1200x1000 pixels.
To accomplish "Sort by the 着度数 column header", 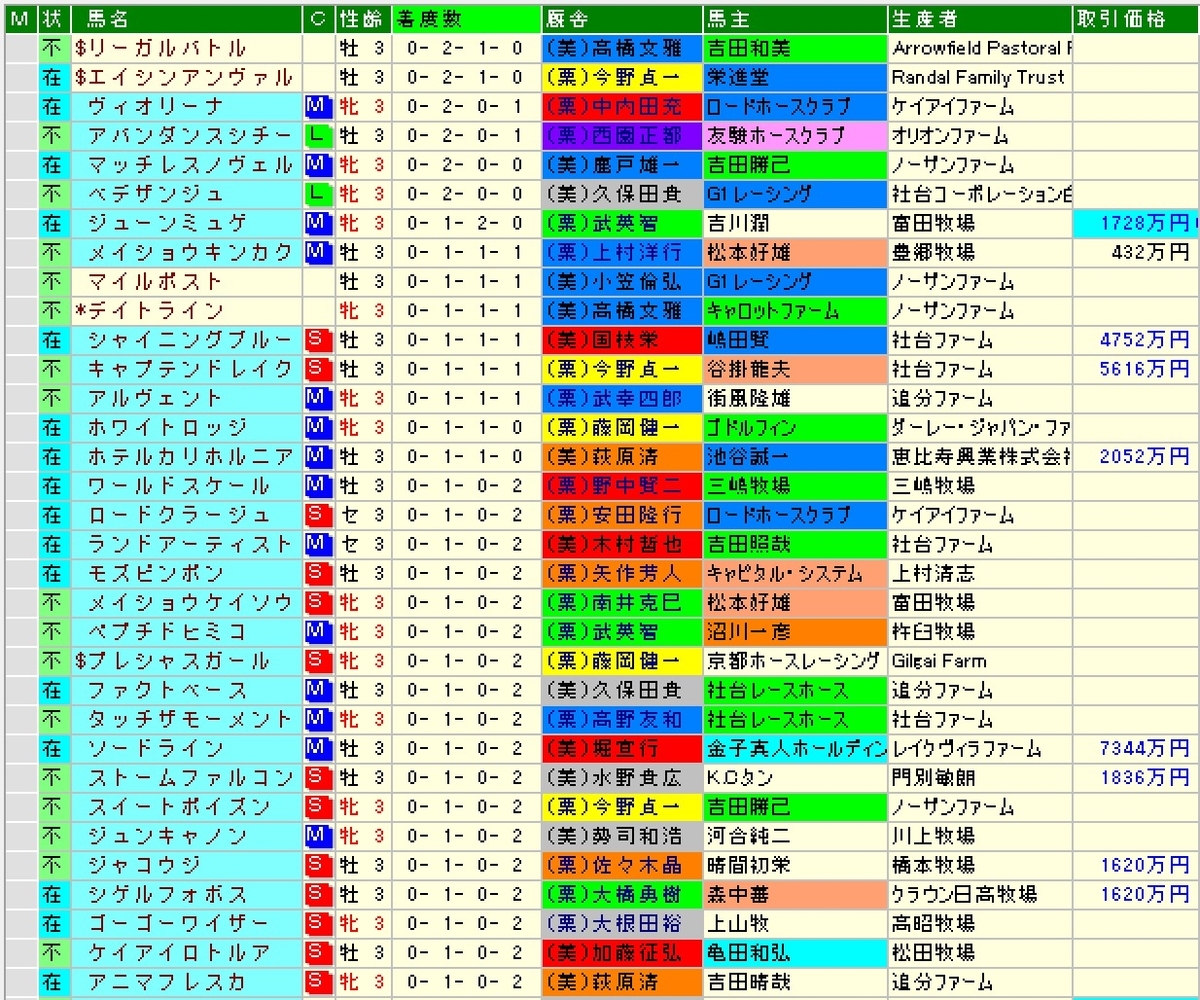I will pyautogui.click(x=465, y=19).
